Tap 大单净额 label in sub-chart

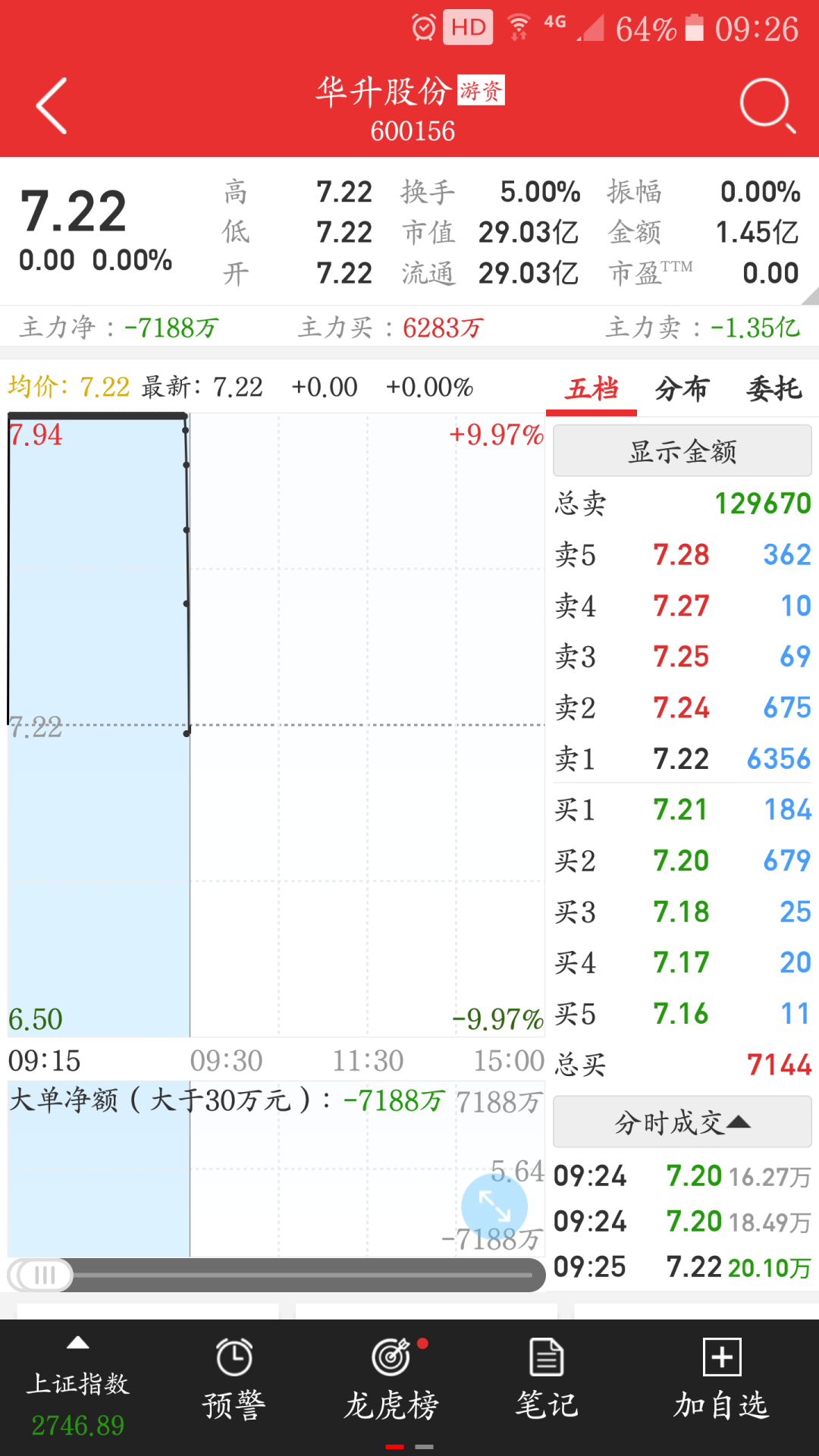tap(171, 1100)
